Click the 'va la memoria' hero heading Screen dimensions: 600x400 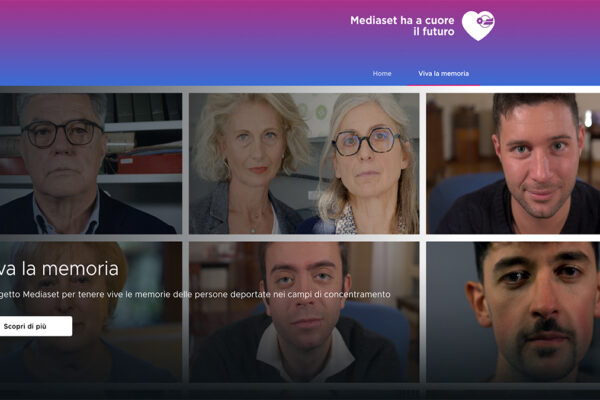pos(59,269)
